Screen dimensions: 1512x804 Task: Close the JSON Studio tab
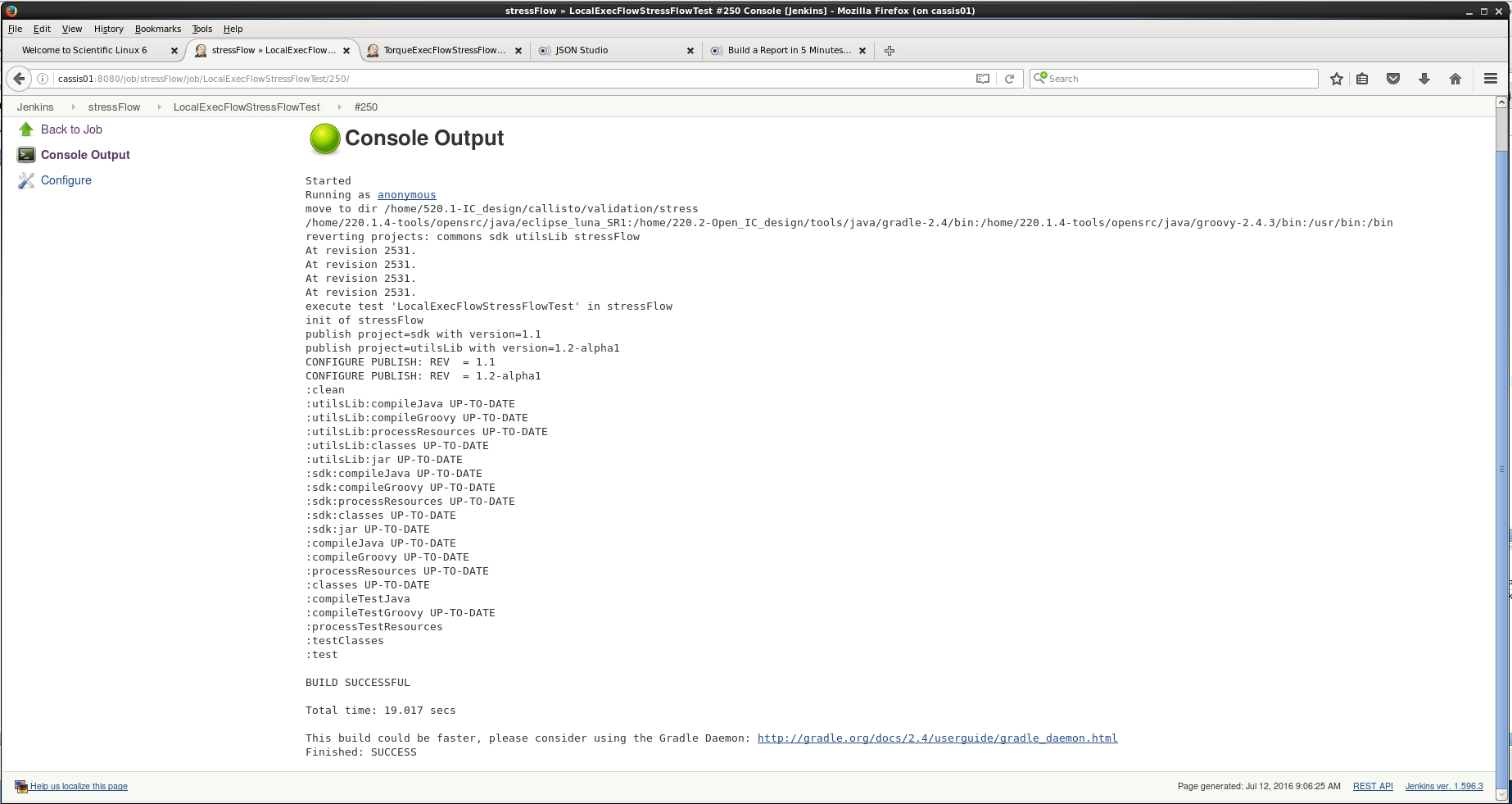690,51
